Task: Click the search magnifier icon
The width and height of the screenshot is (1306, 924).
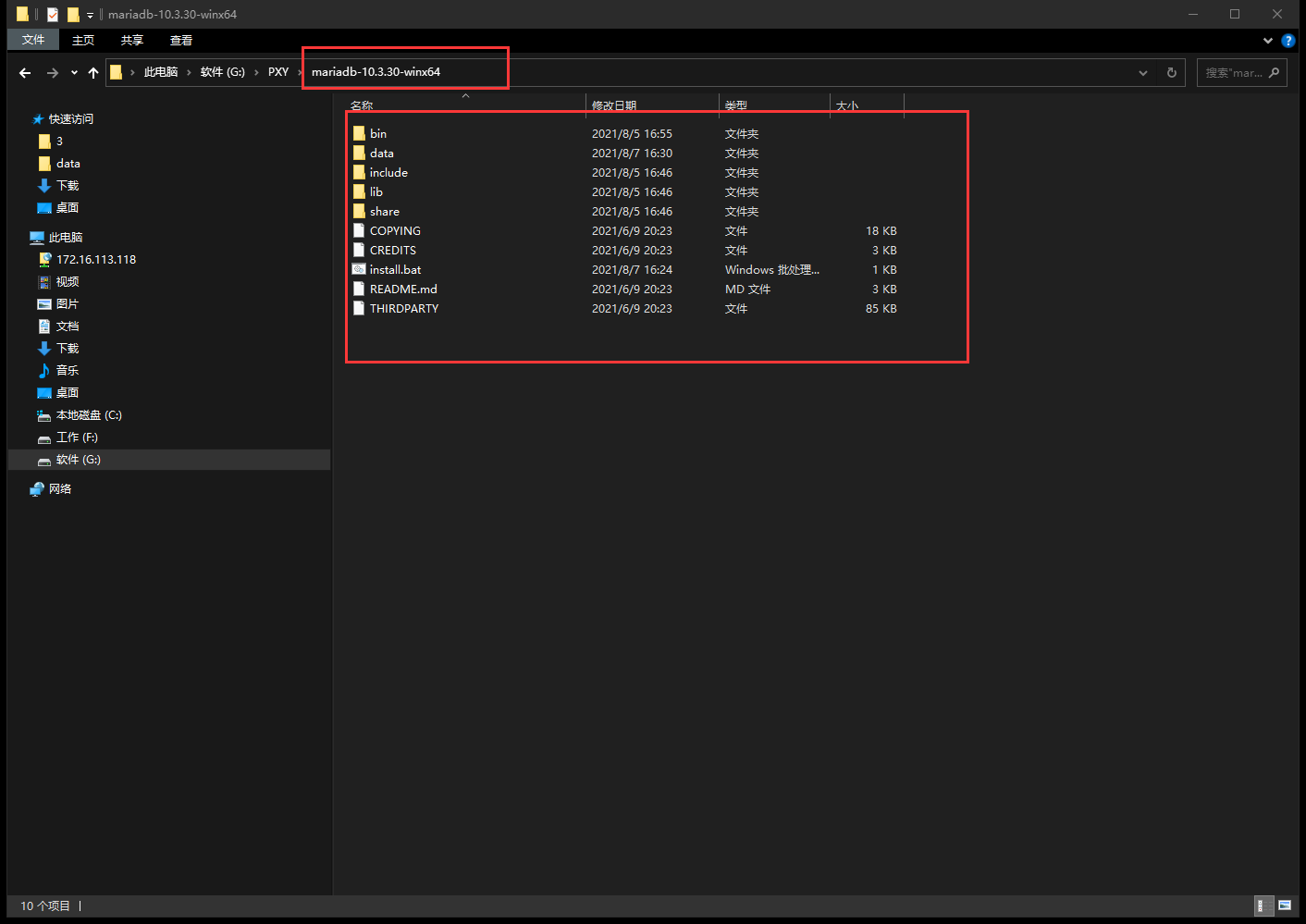Action: (x=1275, y=72)
